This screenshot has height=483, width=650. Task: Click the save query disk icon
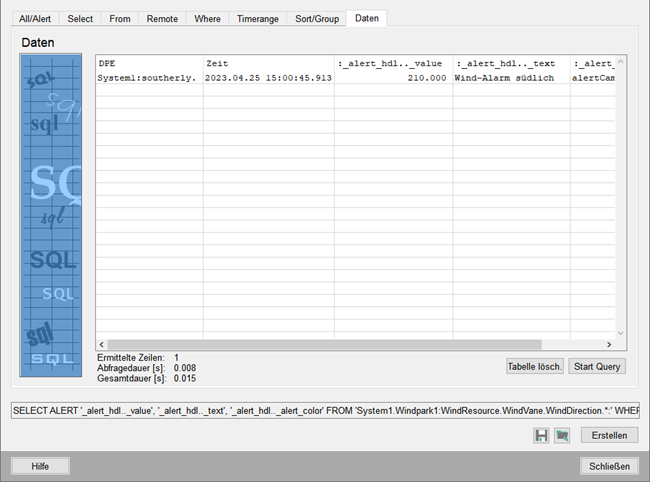[x=541, y=435]
